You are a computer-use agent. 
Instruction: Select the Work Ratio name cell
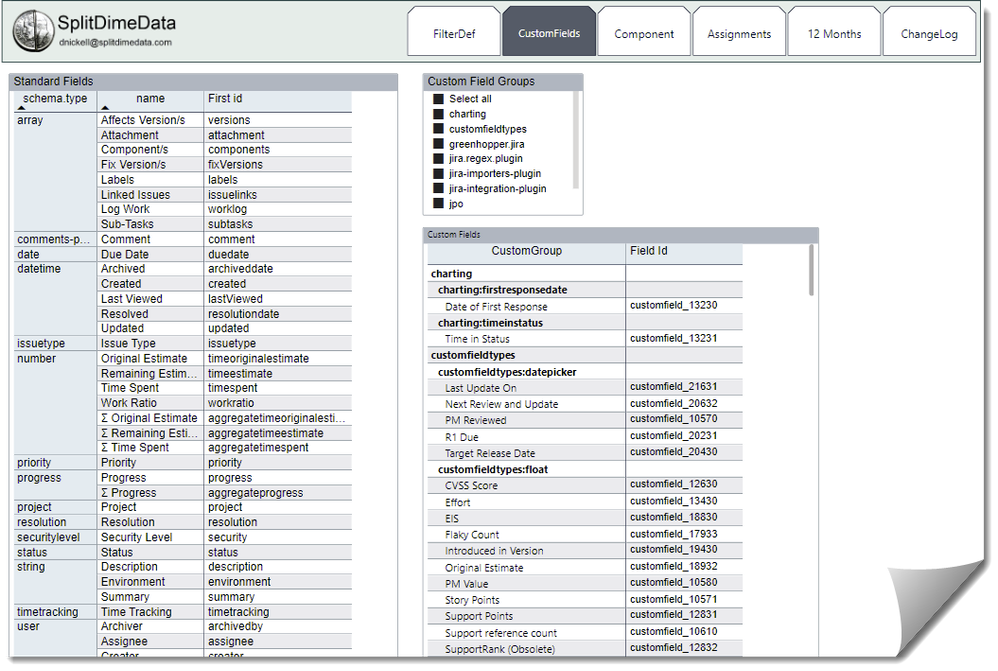(150, 403)
